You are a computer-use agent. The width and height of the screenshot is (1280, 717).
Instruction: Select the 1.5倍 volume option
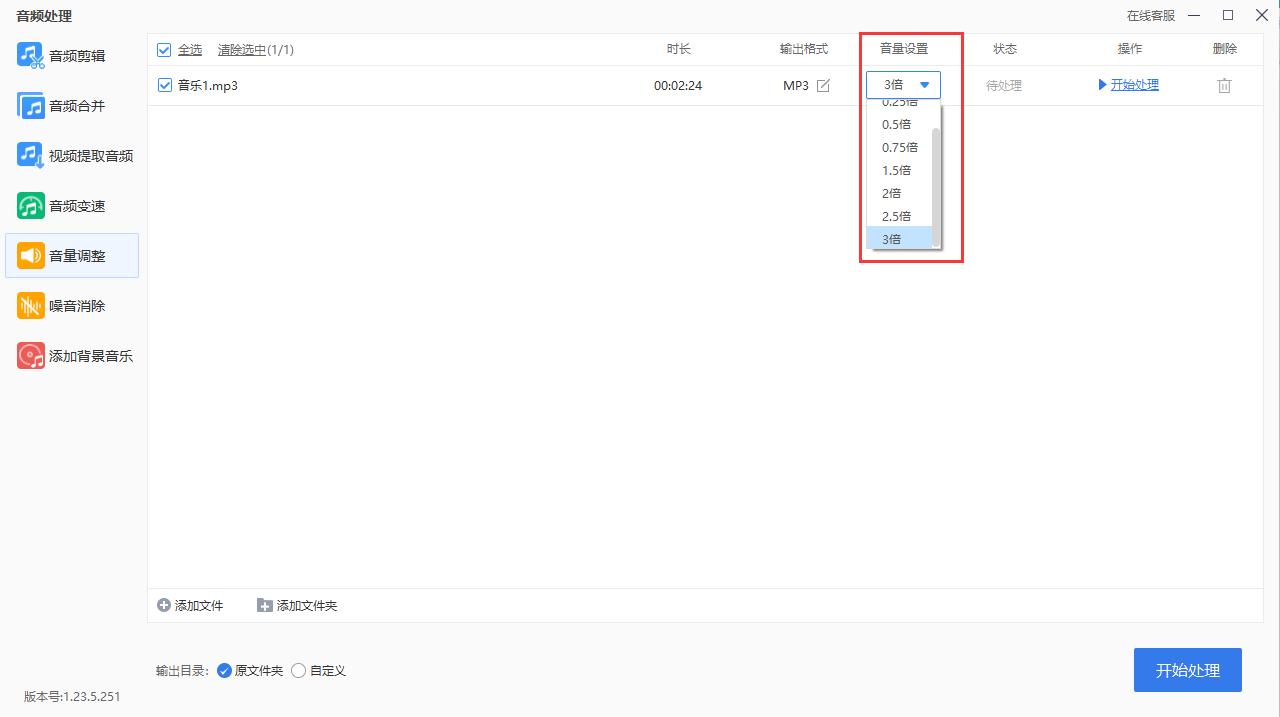point(896,170)
